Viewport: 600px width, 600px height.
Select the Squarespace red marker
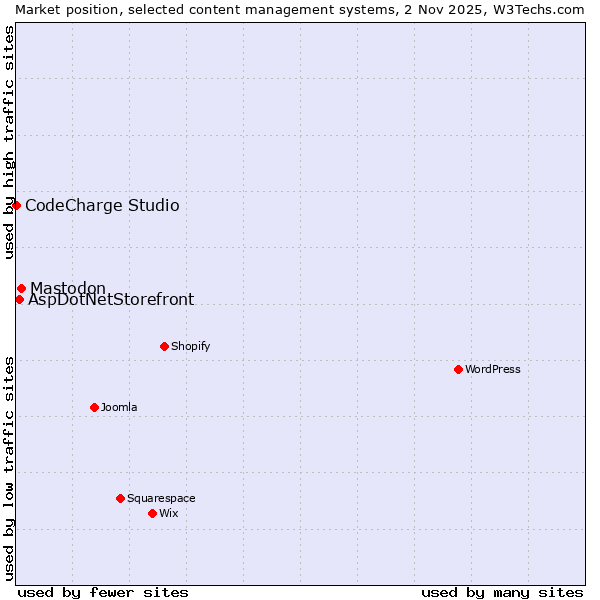(121, 498)
